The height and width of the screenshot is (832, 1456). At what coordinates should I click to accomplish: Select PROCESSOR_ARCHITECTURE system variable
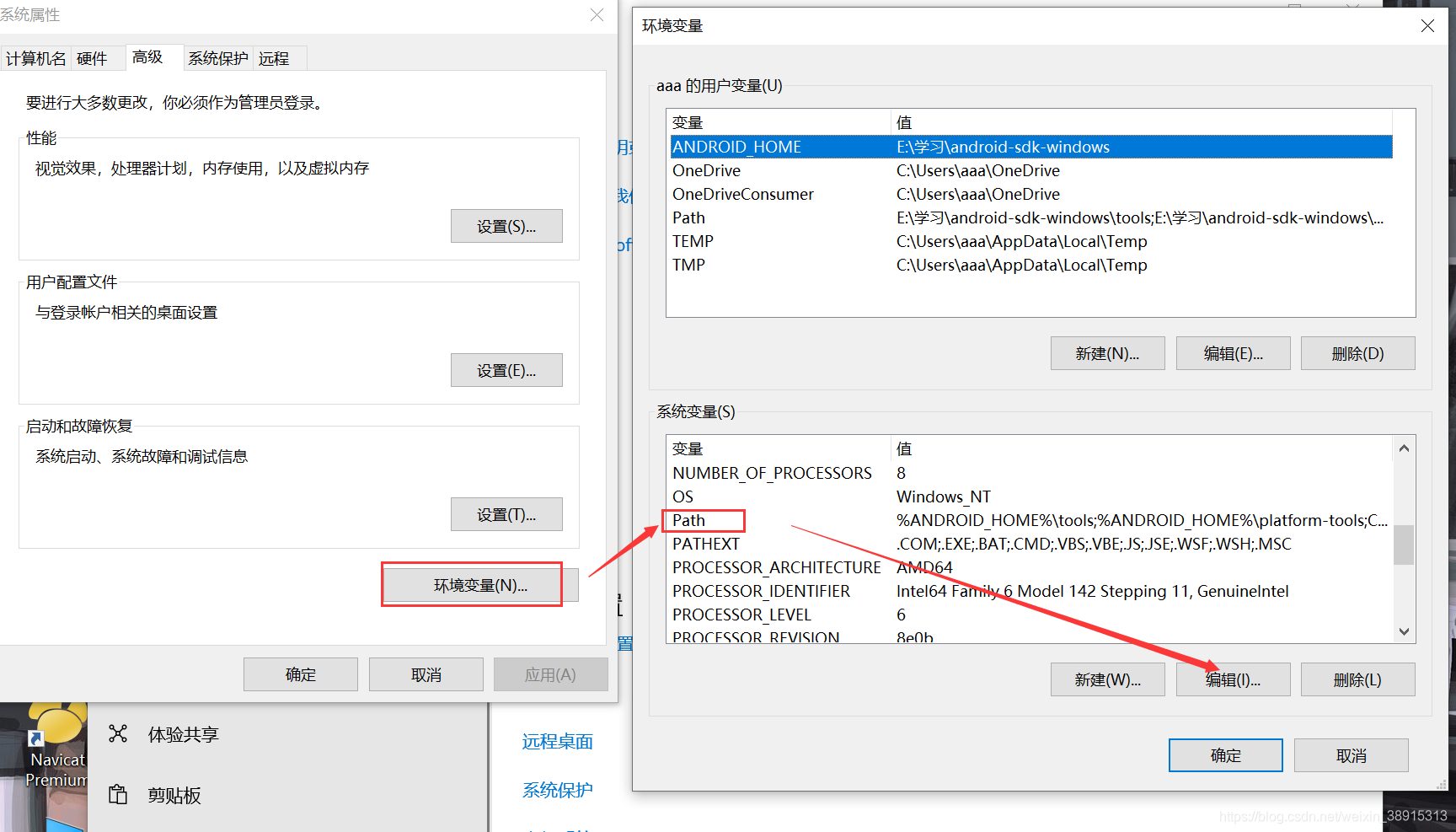(x=1031, y=567)
